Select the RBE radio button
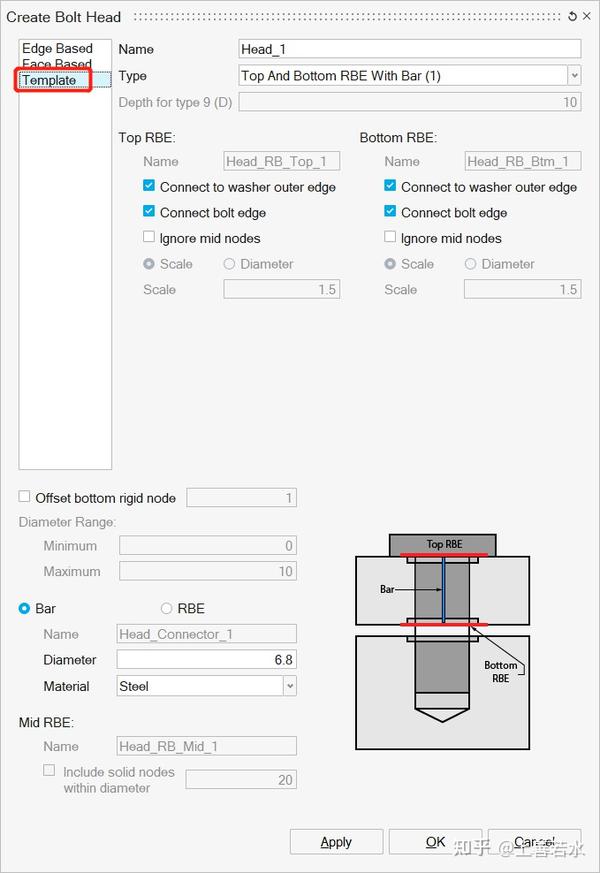600x873 pixels. pos(167,608)
